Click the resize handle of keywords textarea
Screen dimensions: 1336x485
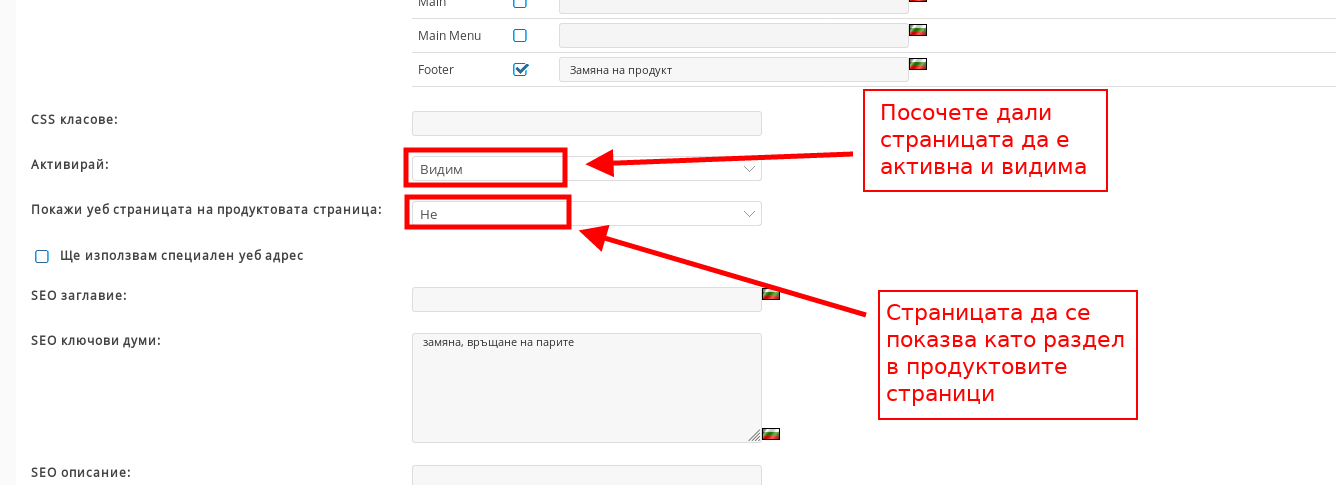755,435
